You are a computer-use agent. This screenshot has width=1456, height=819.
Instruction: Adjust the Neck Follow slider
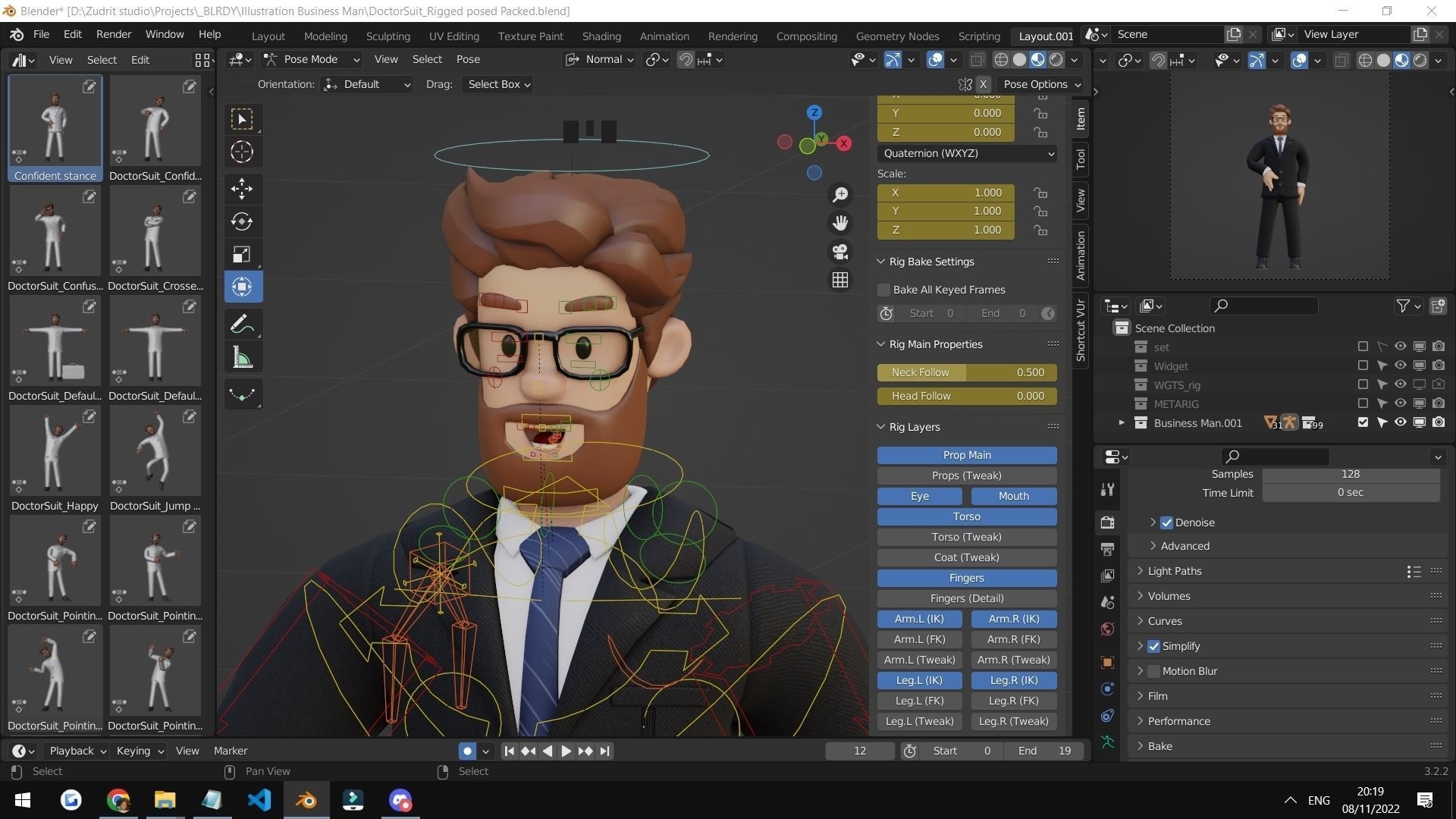pyautogui.click(x=967, y=372)
